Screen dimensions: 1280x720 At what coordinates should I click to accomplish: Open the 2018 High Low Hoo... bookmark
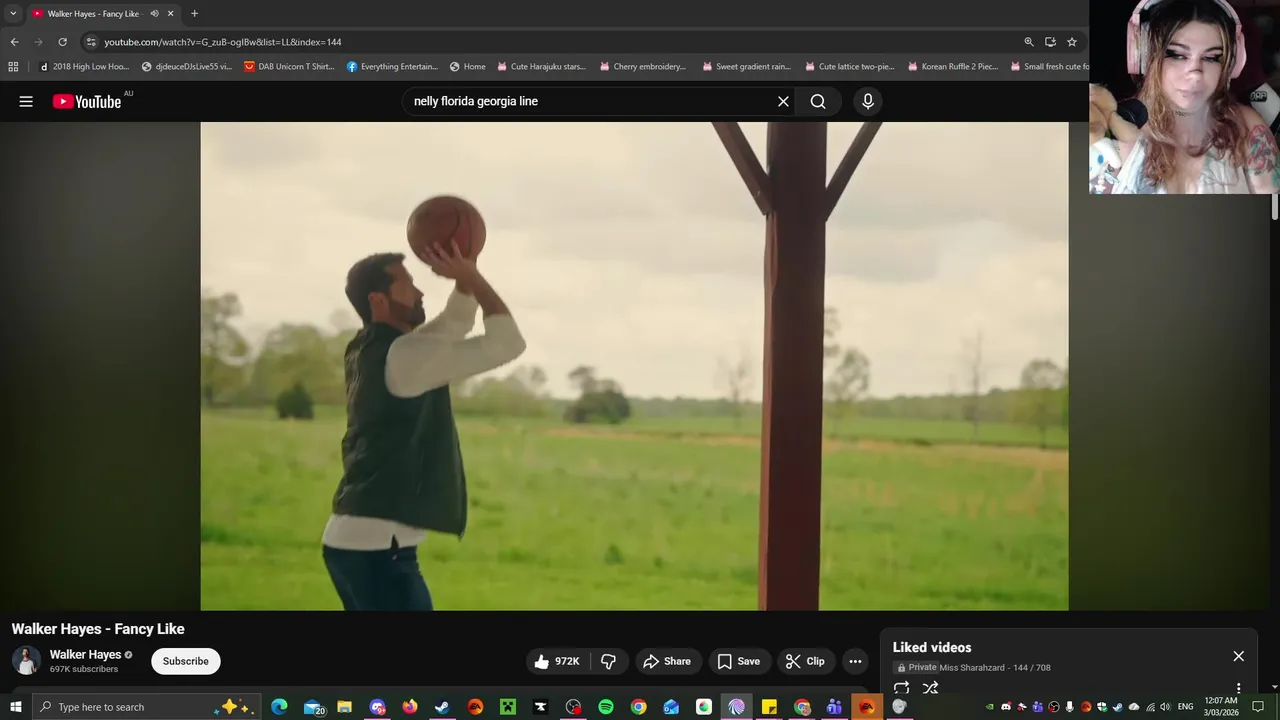point(84,67)
